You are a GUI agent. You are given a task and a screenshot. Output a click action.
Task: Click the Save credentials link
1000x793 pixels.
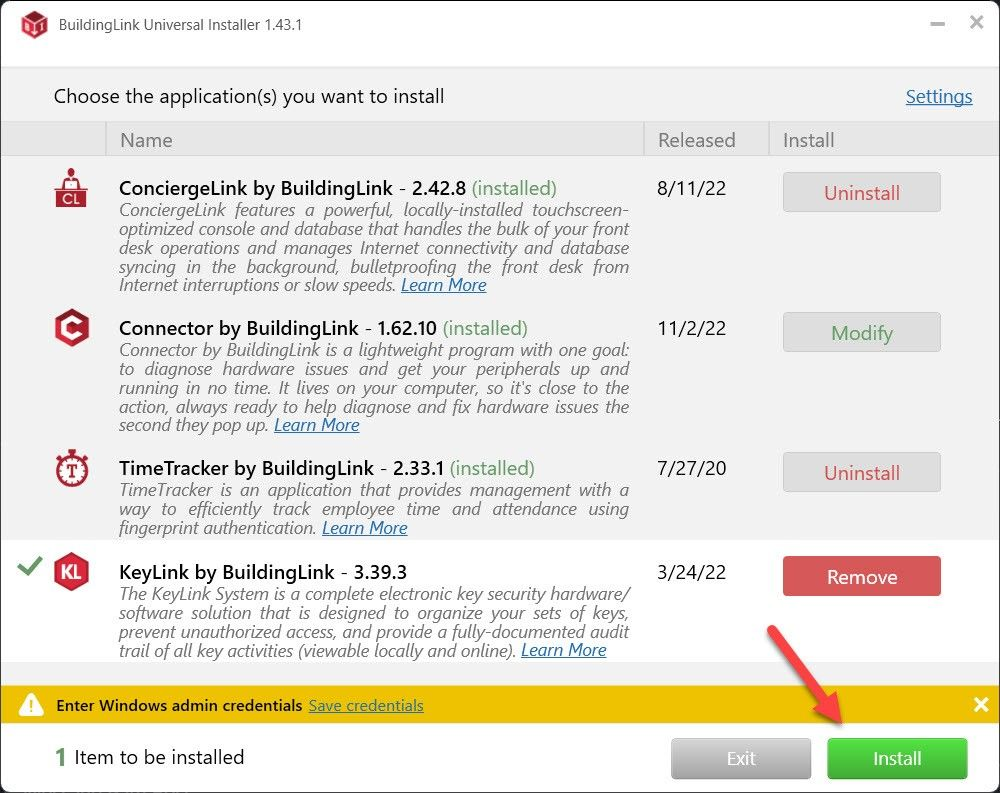[366, 705]
